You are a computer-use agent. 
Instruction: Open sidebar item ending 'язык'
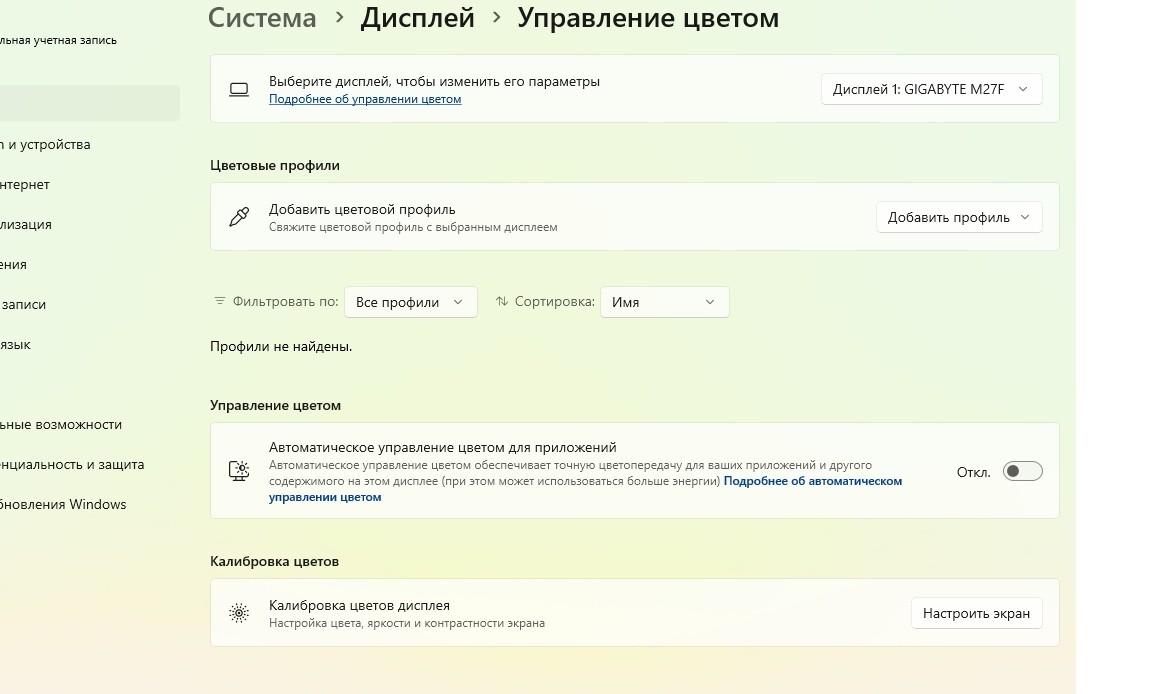click(15, 344)
